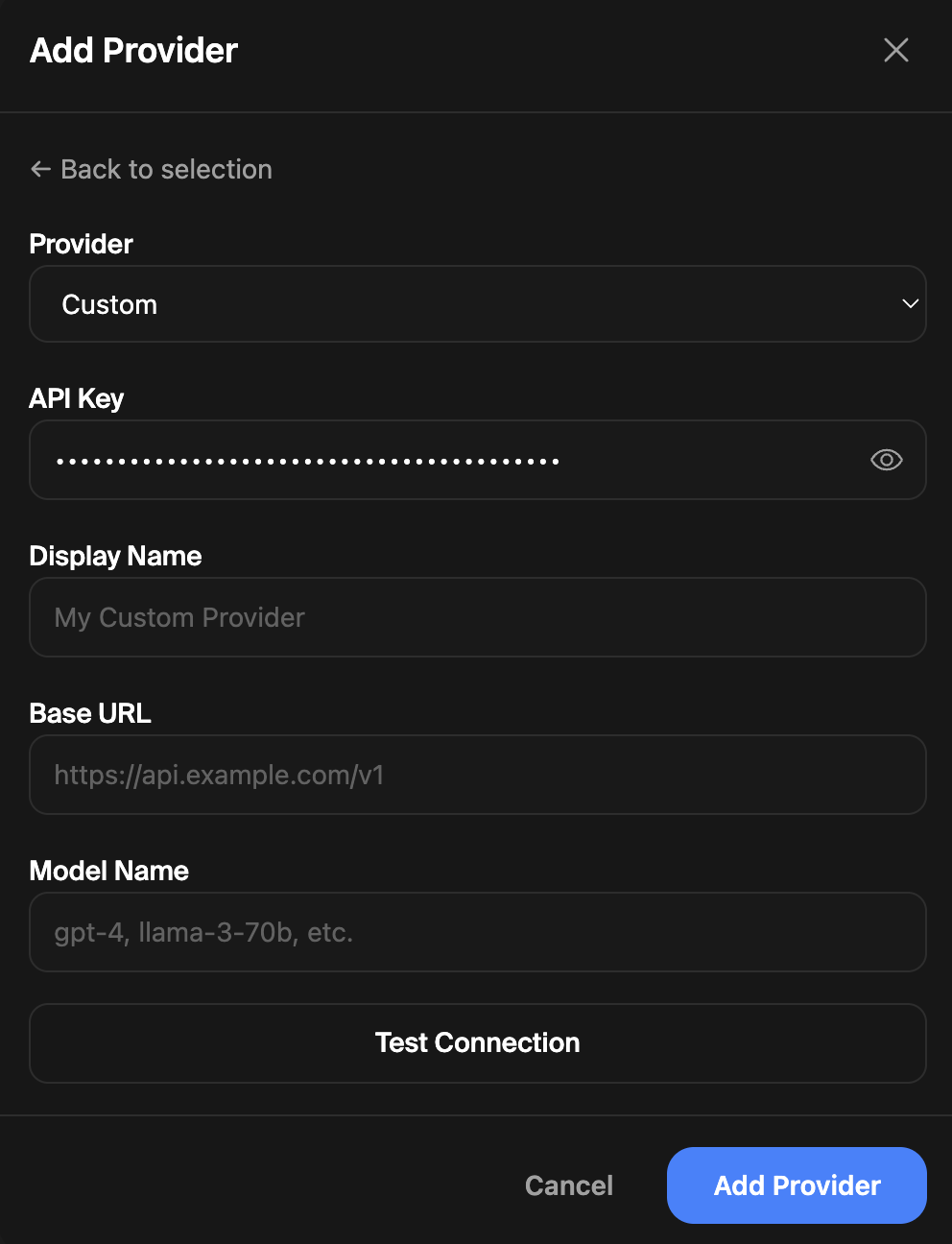This screenshot has width=952, height=1244.
Task: Click the chevron on the Provider selector
Action: pyautogui.click(x=909, y=303)
